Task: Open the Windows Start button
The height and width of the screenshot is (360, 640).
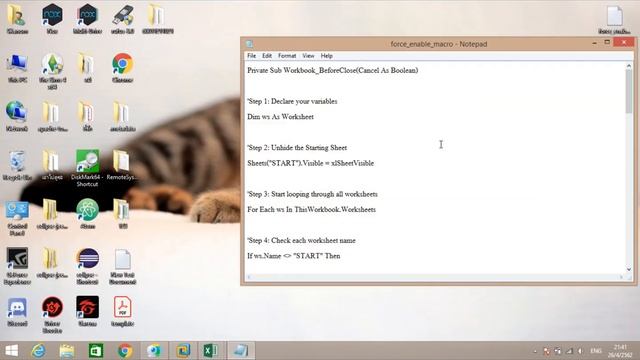Action: point(12,351)
